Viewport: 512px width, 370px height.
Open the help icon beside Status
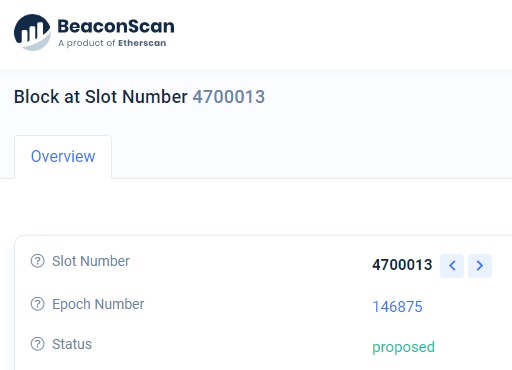(x=37, y=344)
